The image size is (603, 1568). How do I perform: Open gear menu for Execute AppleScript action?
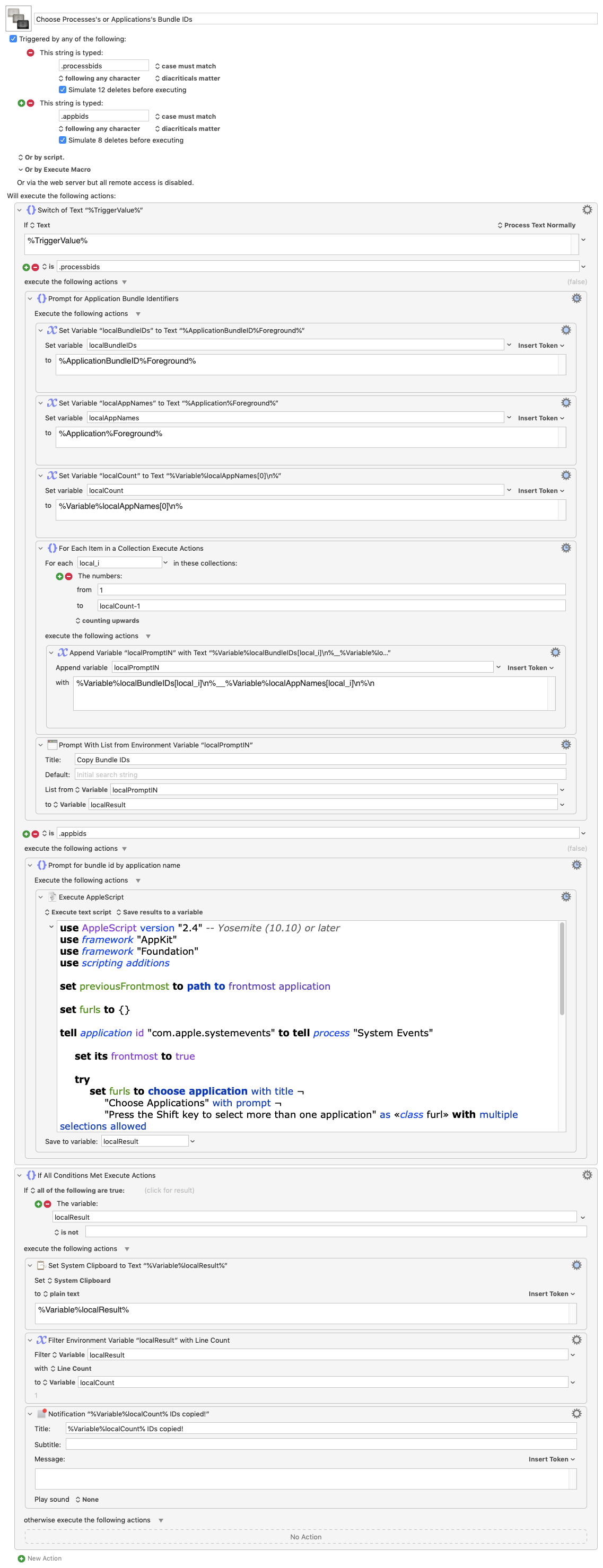[x=566, y=896]
